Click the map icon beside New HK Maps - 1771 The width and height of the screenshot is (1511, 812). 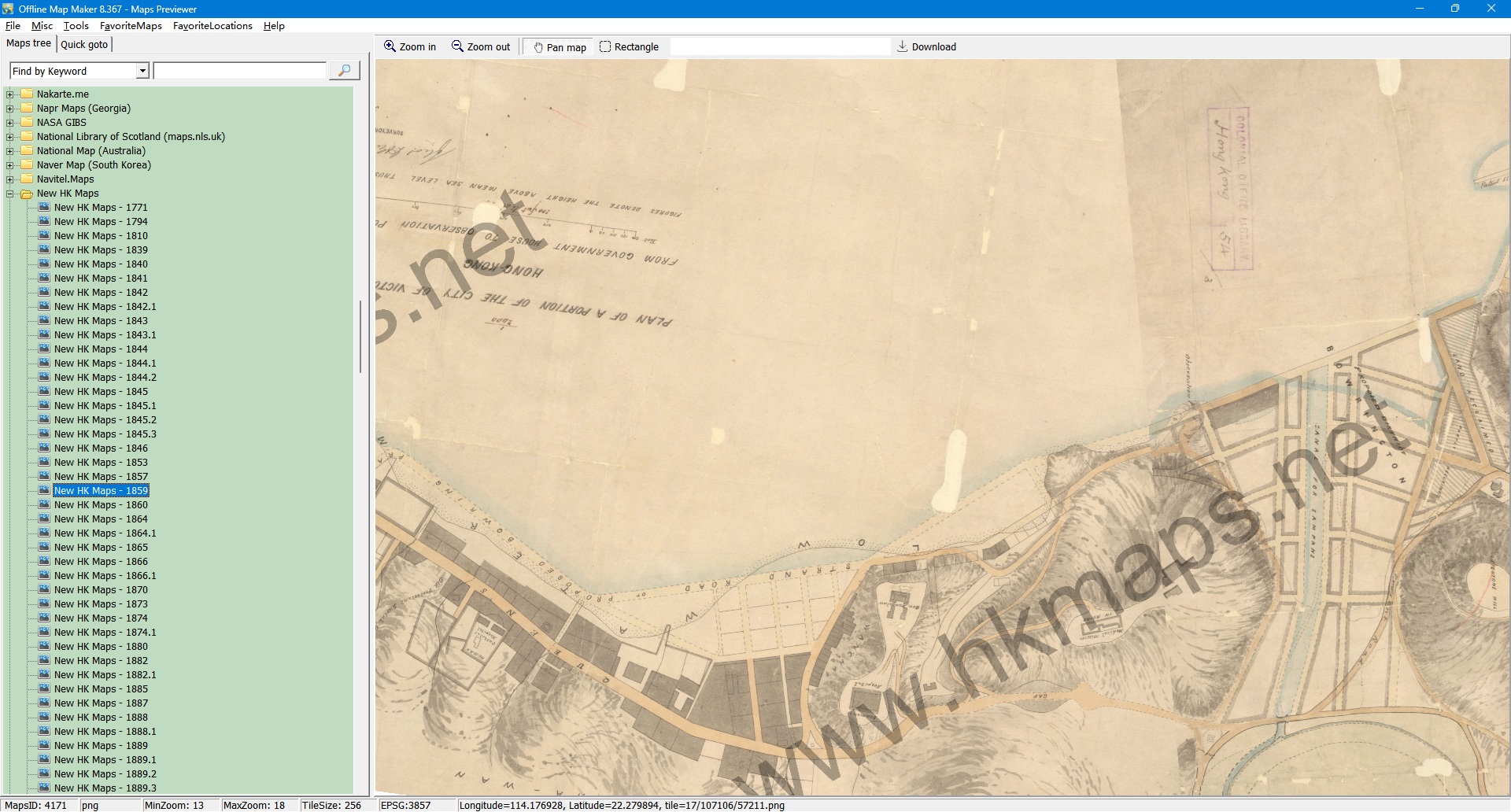[x=44, y=208]
